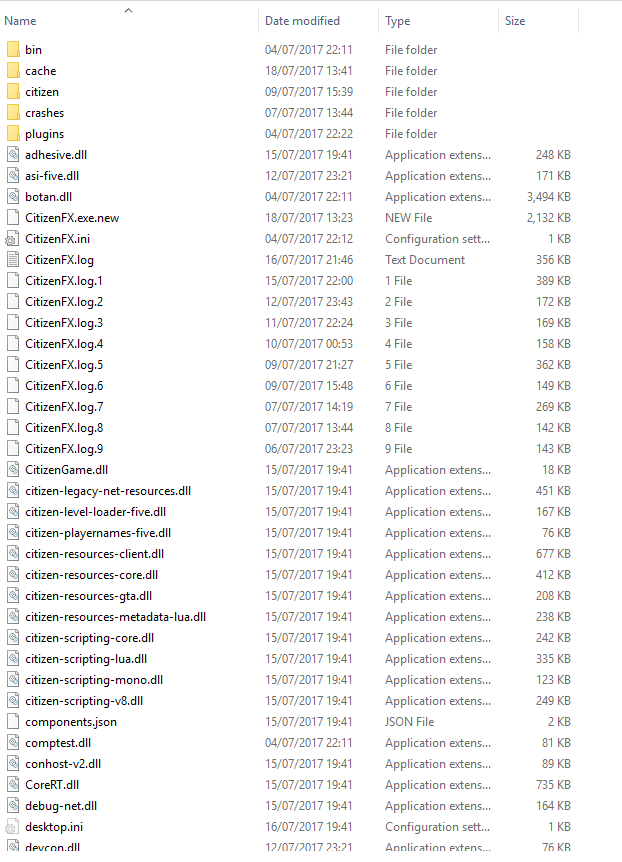The image size is (622, 862).
Task: Click the JSON File type cell
Action: 409,722
